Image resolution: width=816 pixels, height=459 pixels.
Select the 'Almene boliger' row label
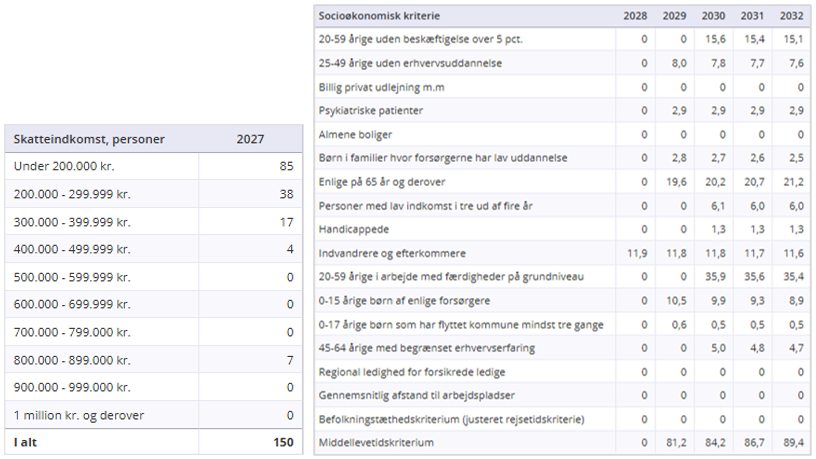click(x=355, y=134)
